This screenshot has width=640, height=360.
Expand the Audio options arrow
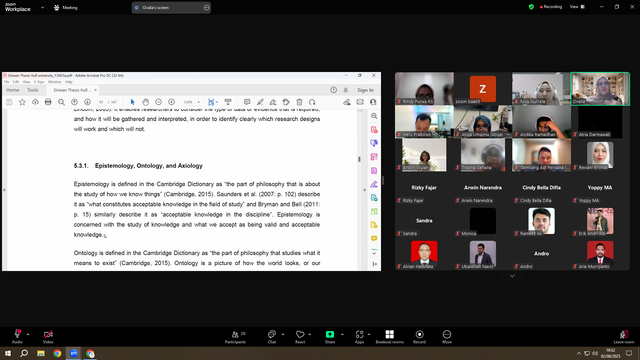28,334
